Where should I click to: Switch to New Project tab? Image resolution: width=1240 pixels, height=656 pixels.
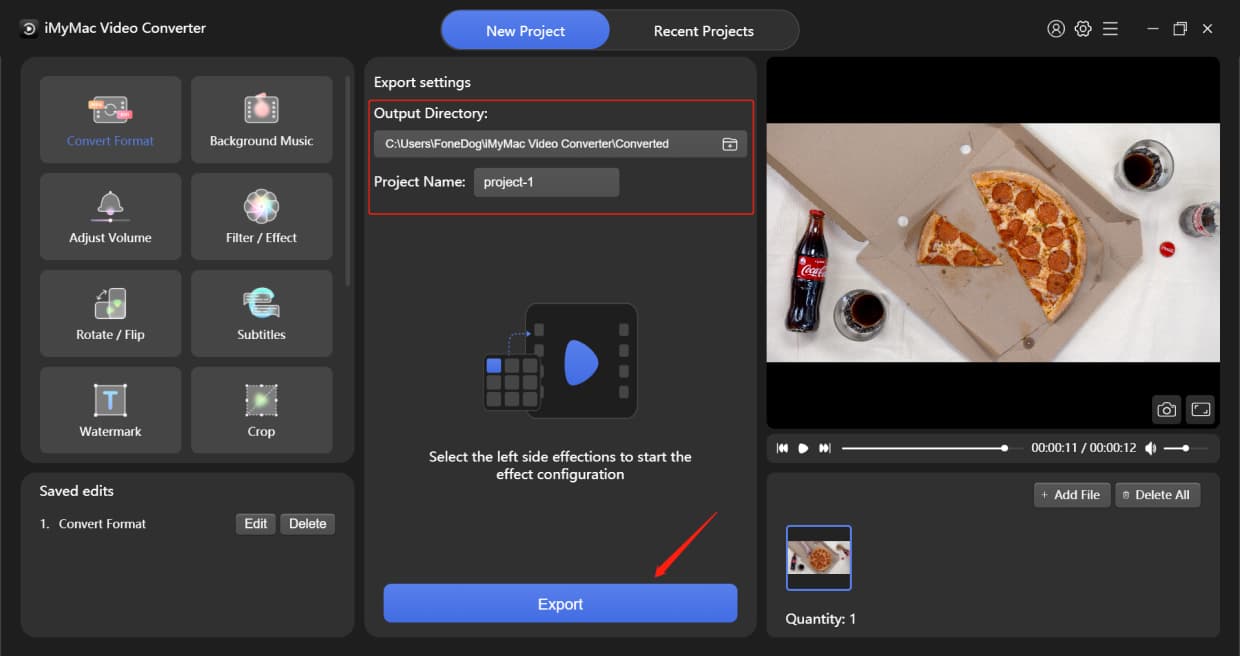(525, 30)
